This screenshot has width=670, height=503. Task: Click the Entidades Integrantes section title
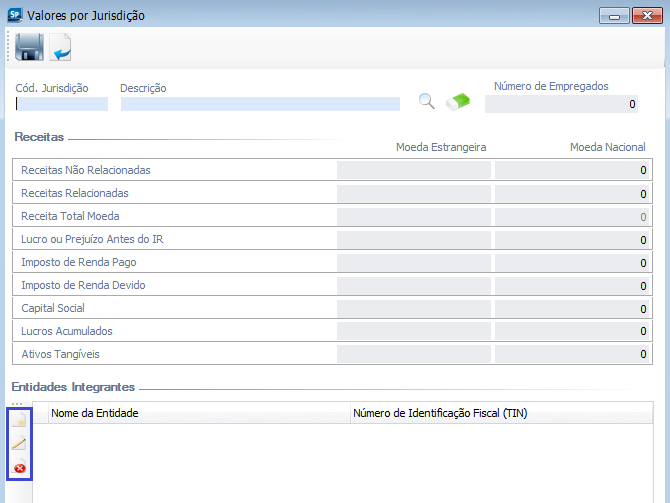(x=73, y=387)
